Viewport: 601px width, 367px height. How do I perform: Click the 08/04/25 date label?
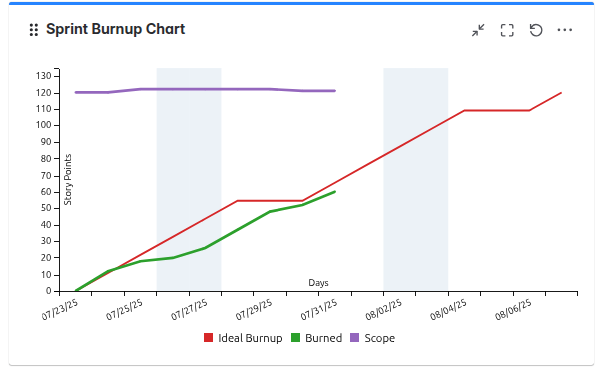tap(448, 309)
